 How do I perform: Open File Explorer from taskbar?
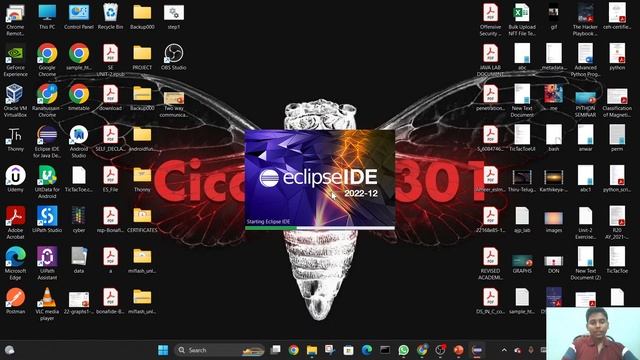pos(312,350)
